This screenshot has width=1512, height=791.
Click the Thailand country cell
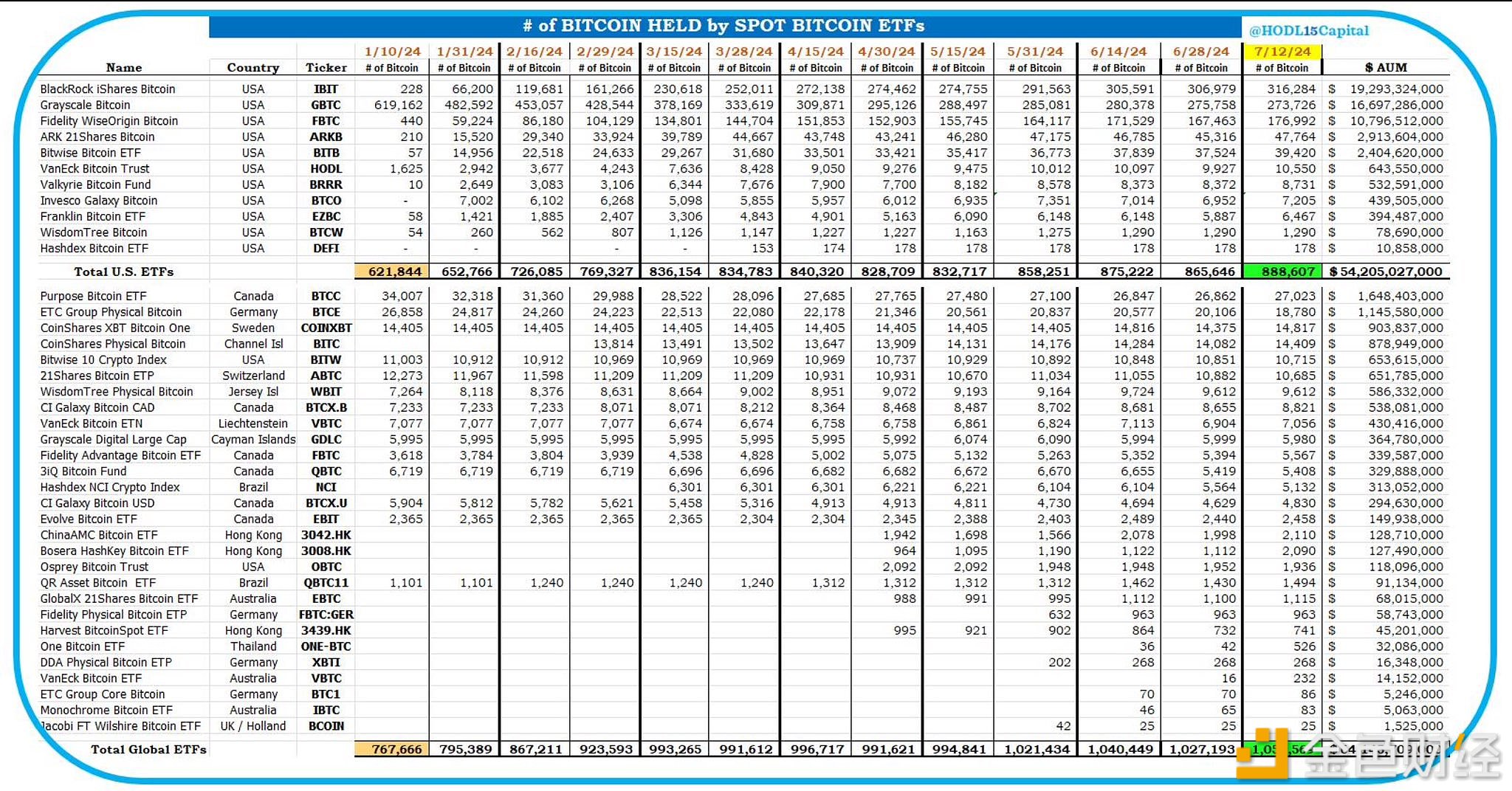(x=253, y=647)
